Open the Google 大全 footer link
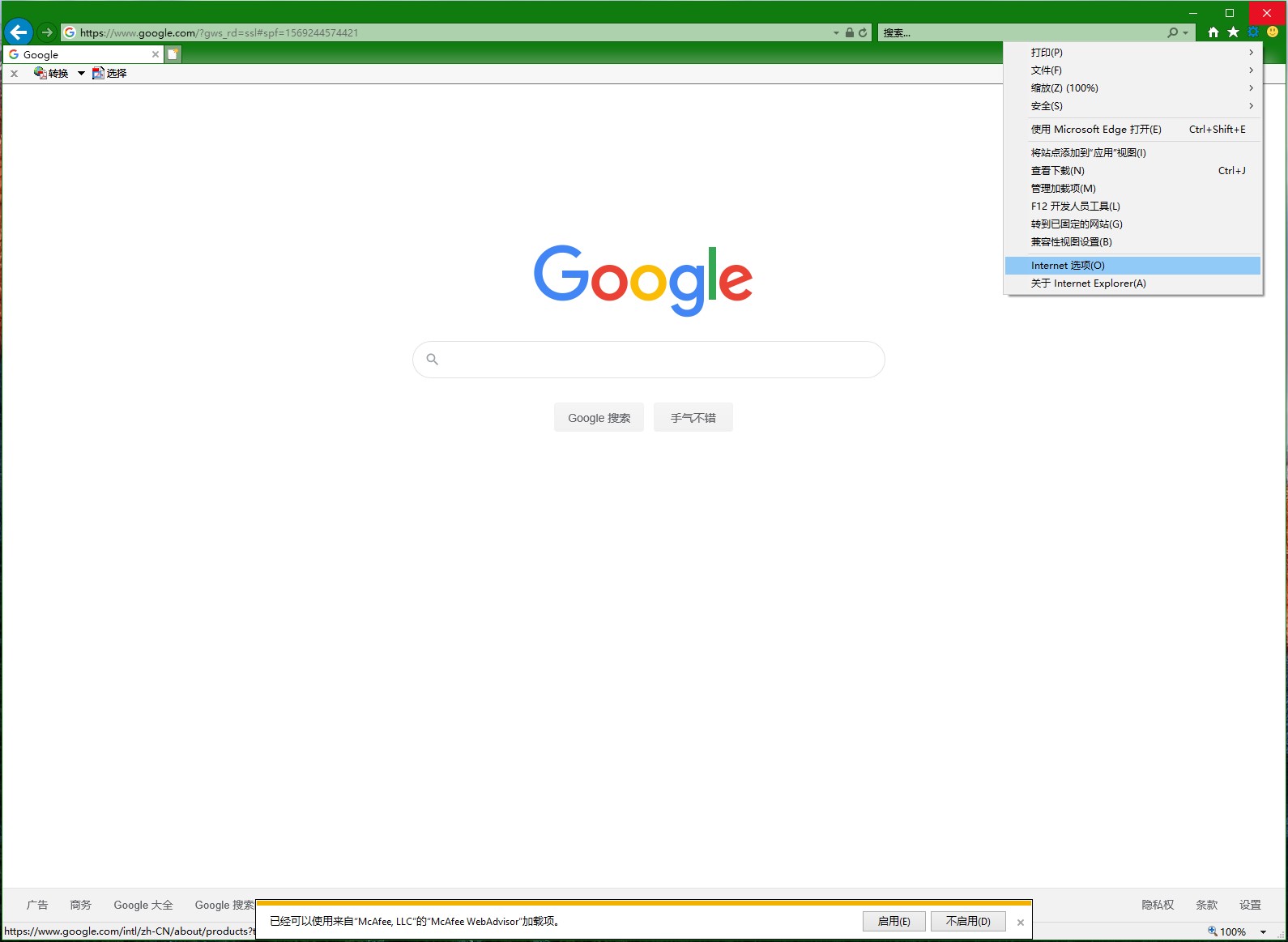 pos(143,906)
